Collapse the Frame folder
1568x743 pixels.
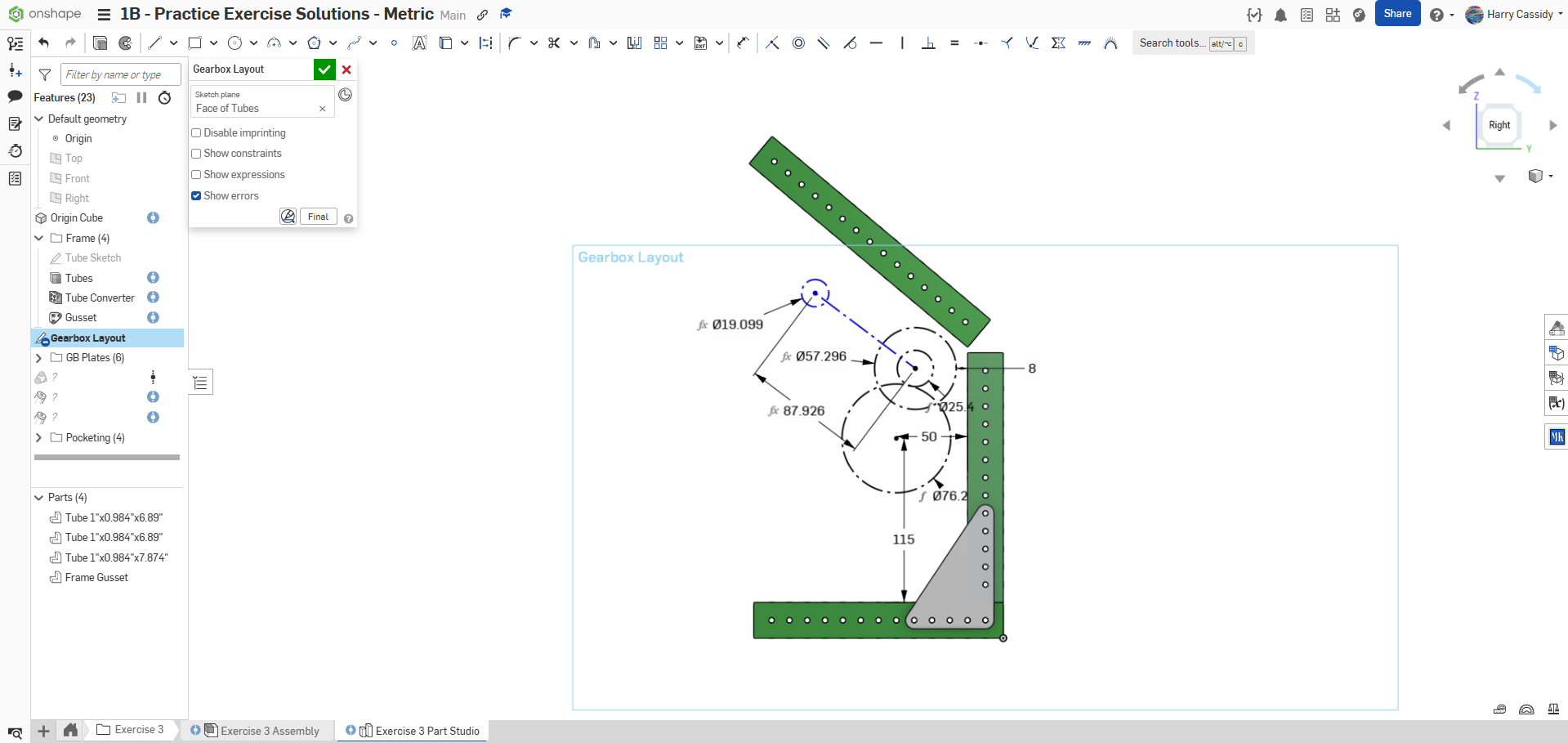coord(38,239)
